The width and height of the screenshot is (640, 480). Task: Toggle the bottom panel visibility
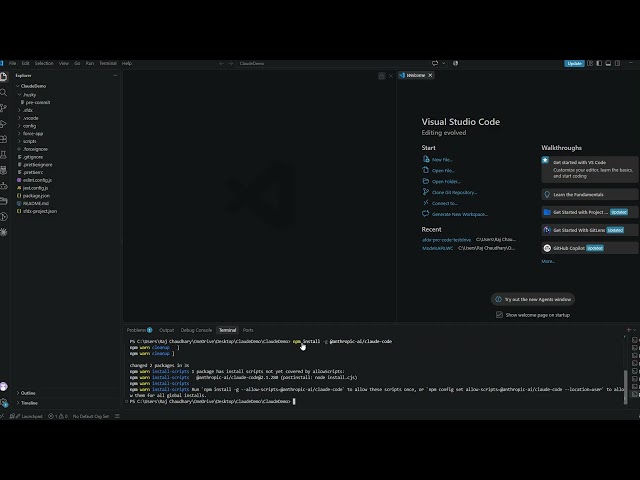[608, 63]
